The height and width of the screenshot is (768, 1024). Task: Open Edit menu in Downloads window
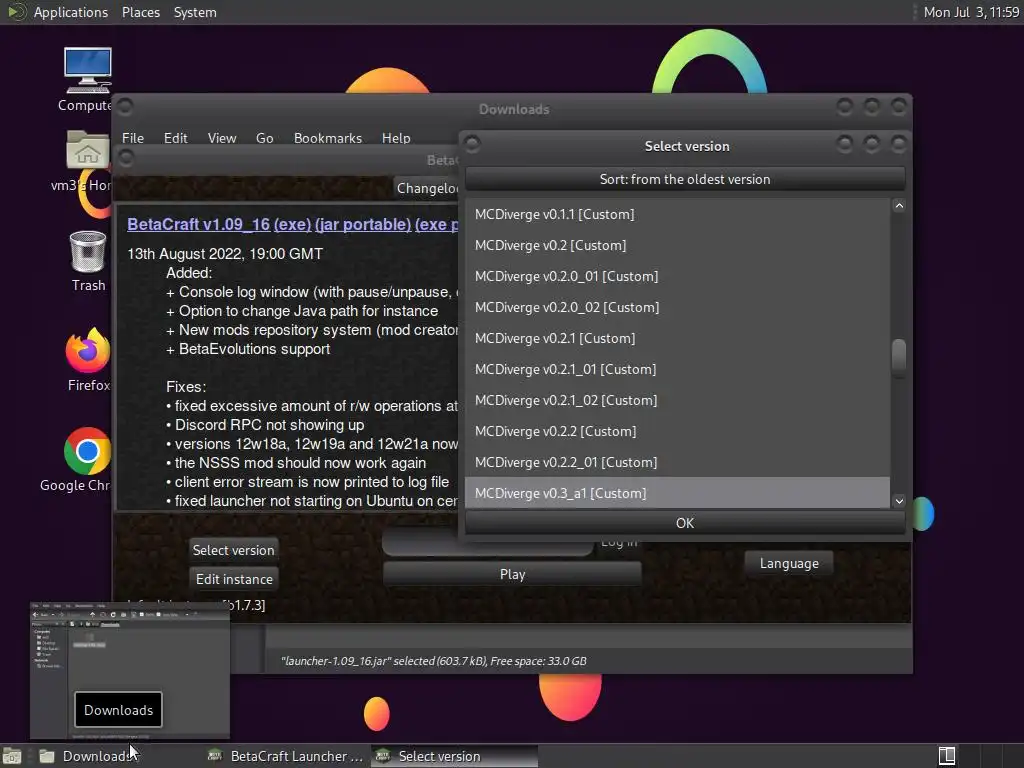(175, 138)
